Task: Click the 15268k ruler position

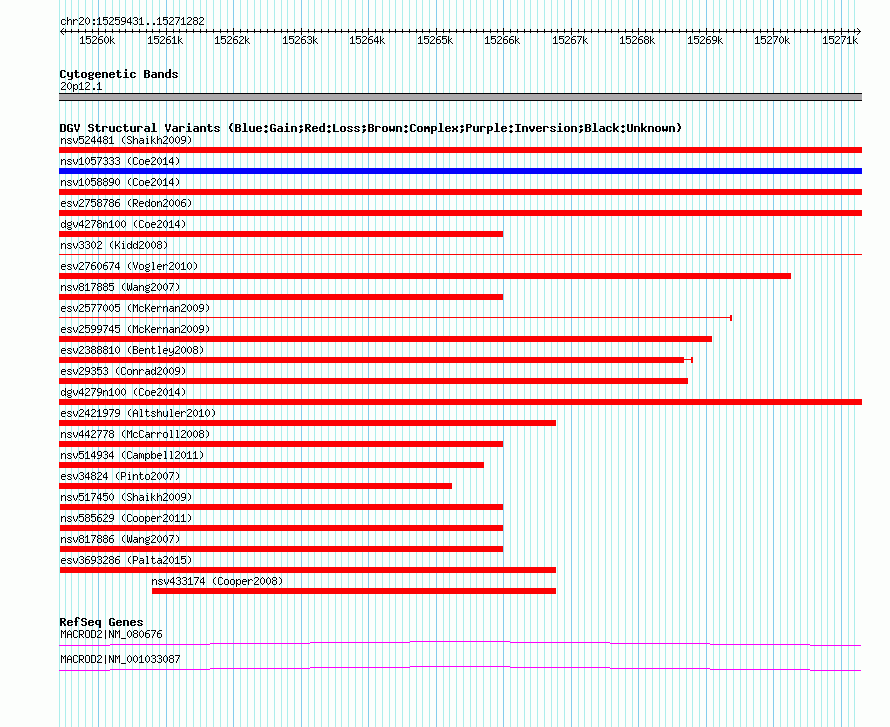Action: [637, 40]
